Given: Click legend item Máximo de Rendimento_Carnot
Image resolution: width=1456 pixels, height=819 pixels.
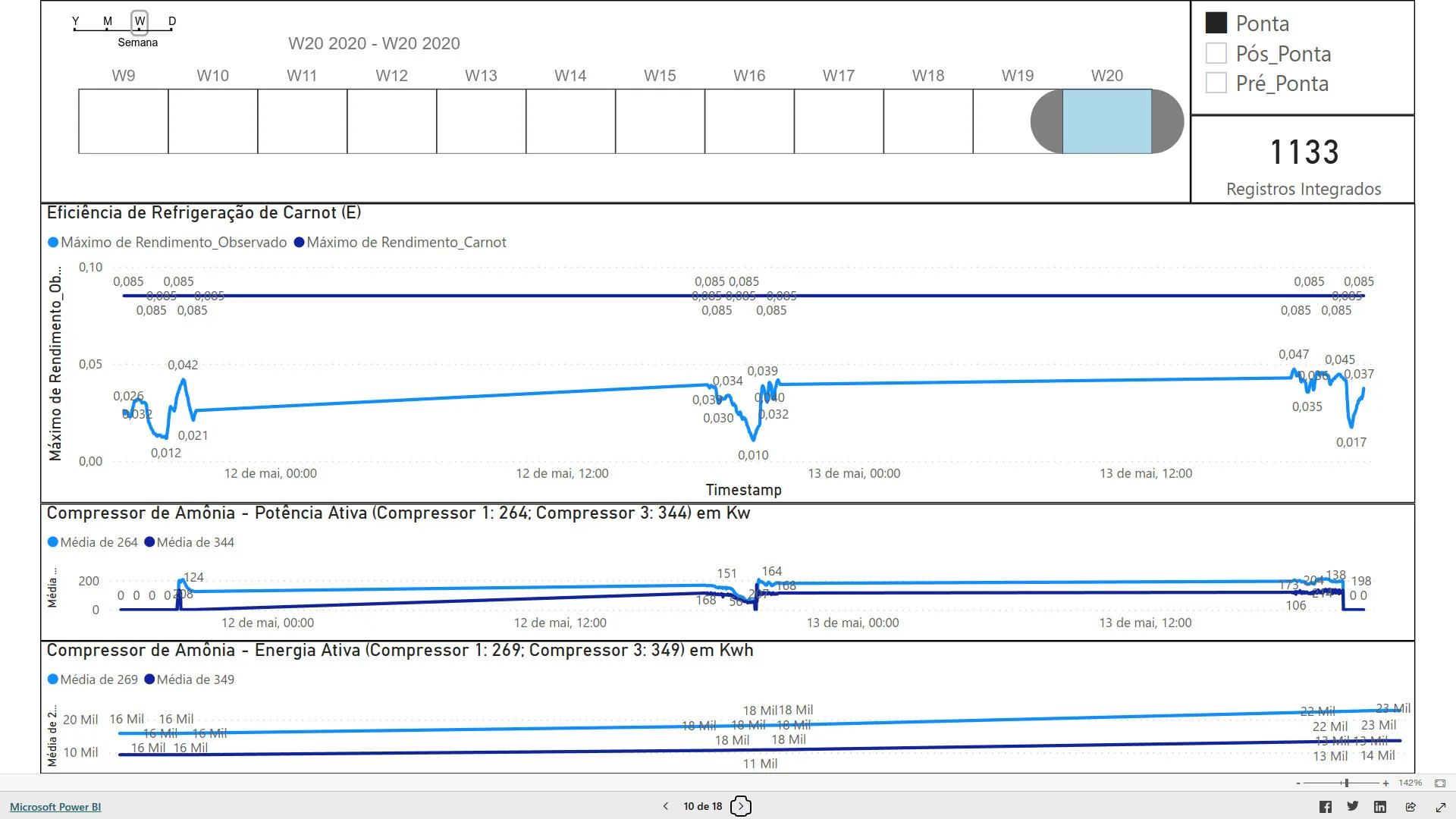Looking at the screenshot, I should point(400,243).
